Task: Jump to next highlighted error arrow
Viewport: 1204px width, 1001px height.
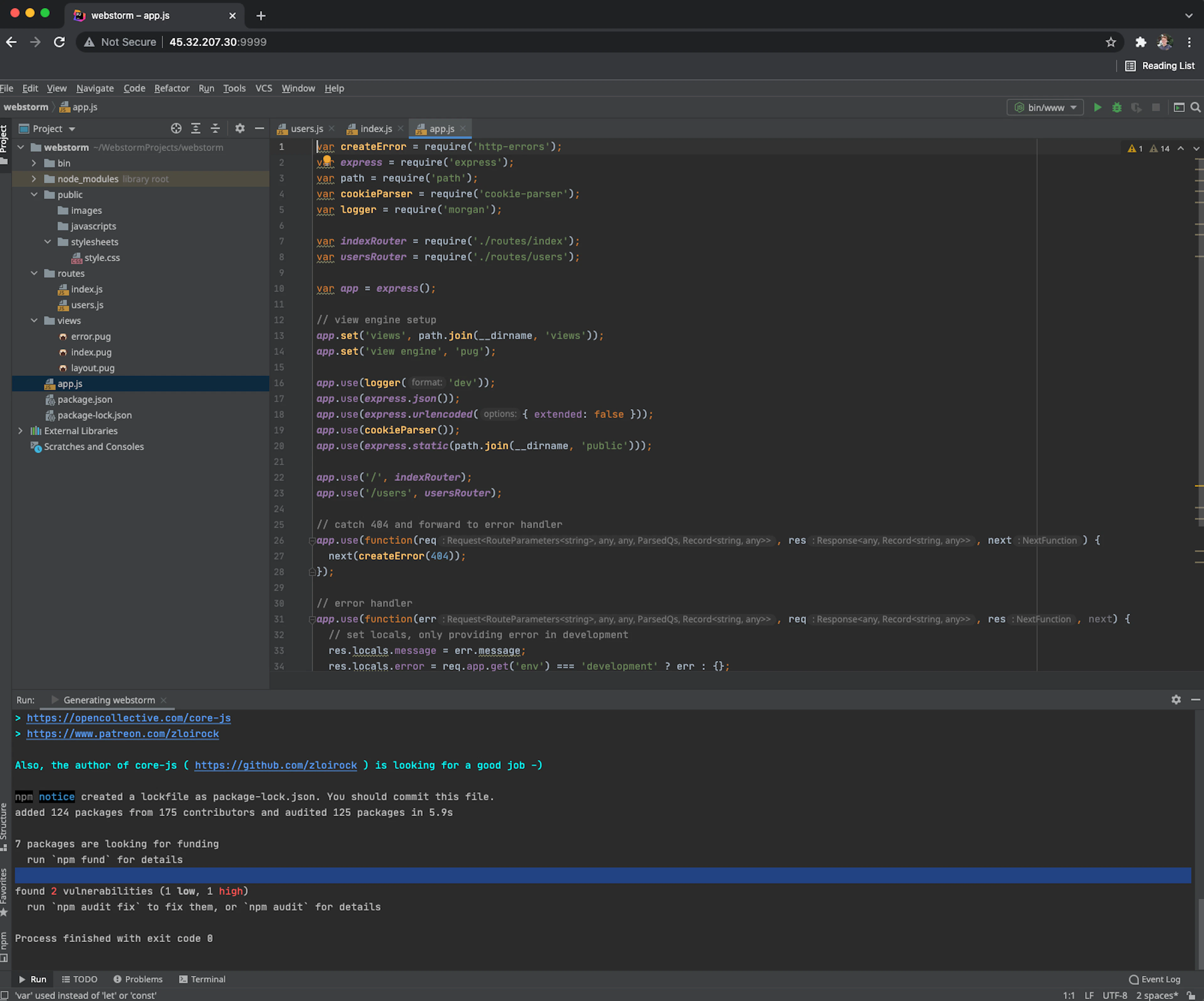Action: 1196,149
